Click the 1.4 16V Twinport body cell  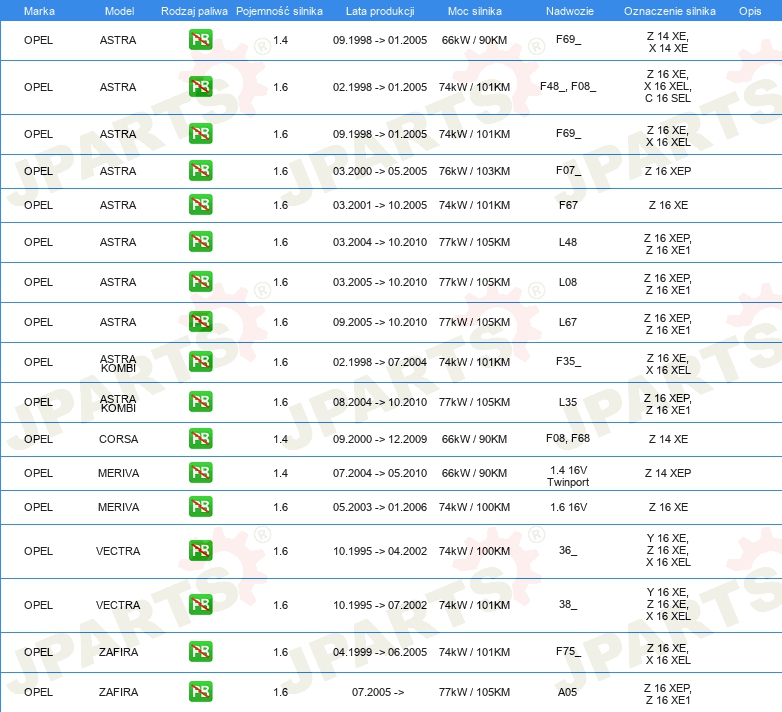click(x=568, y=476)
